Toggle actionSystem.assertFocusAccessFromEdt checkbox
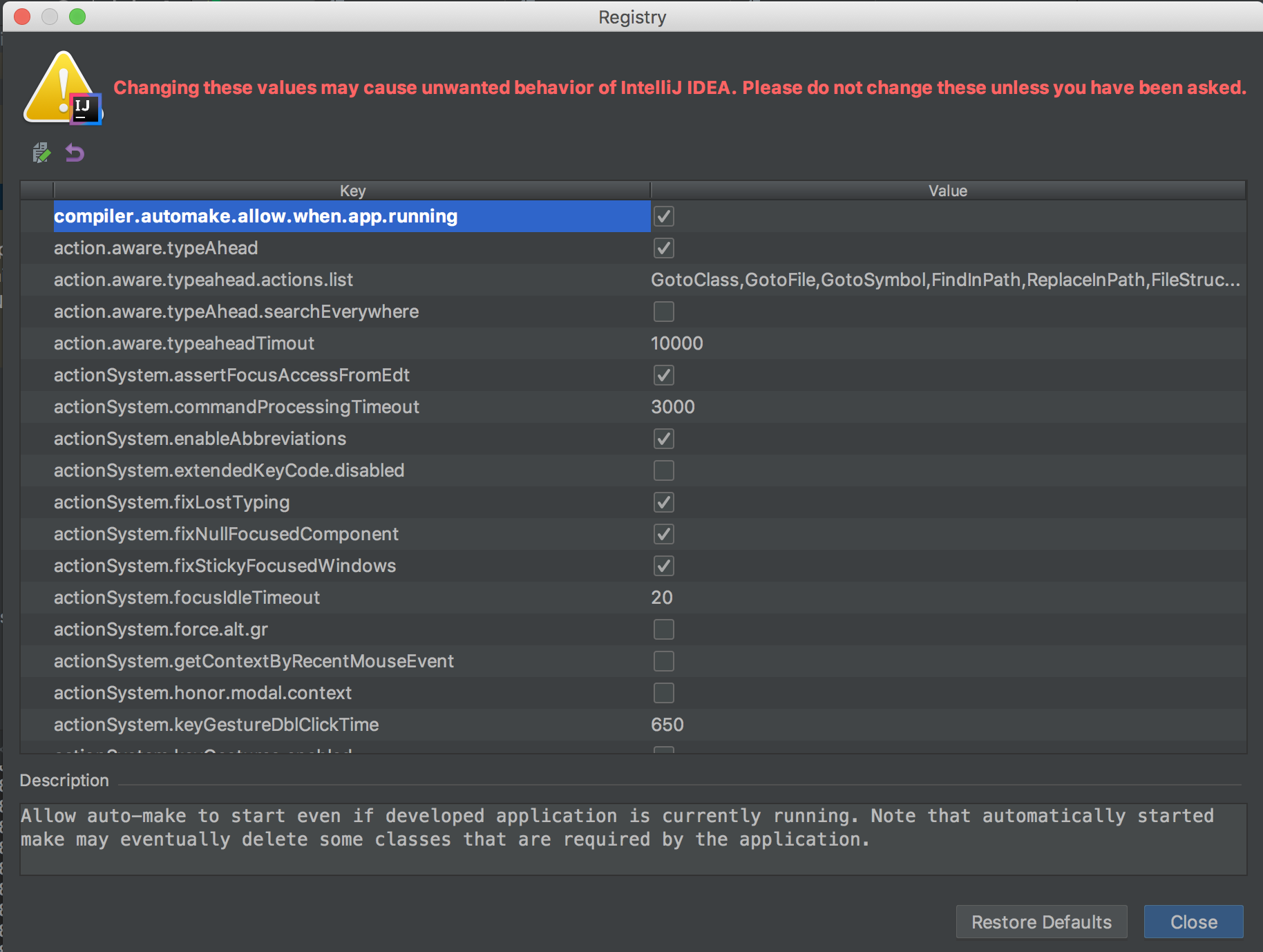Screen dimensions: 1263x952 click(x=664, y=375)
